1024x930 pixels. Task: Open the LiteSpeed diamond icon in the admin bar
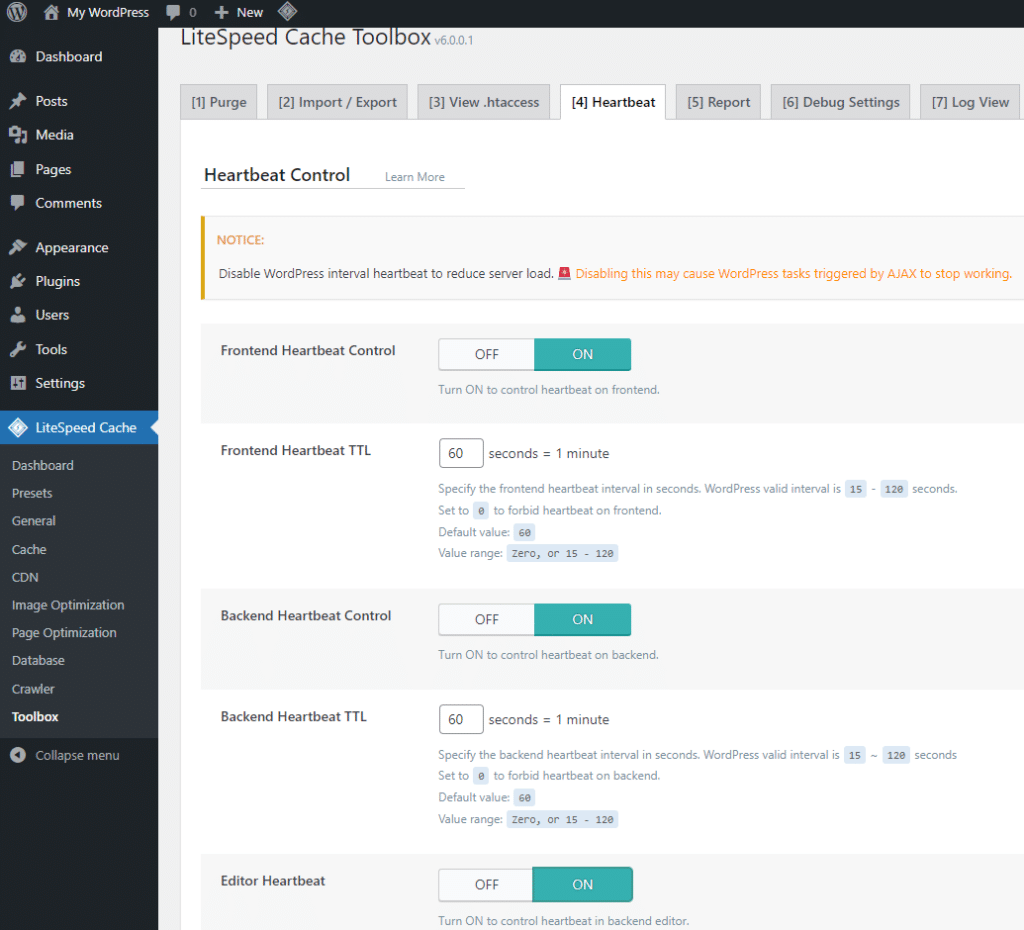[287, 11]
